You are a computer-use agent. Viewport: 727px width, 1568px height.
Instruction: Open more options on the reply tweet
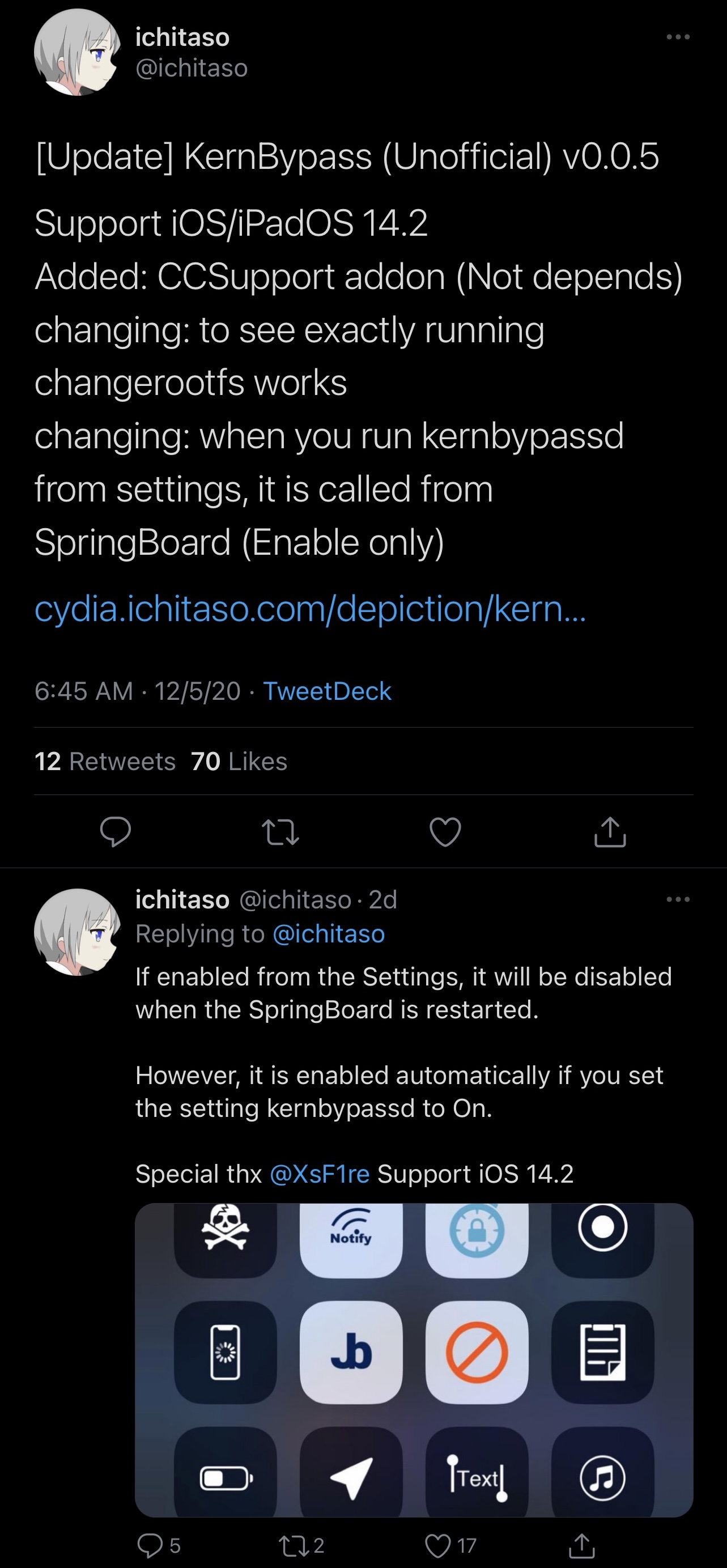[678, 899]
